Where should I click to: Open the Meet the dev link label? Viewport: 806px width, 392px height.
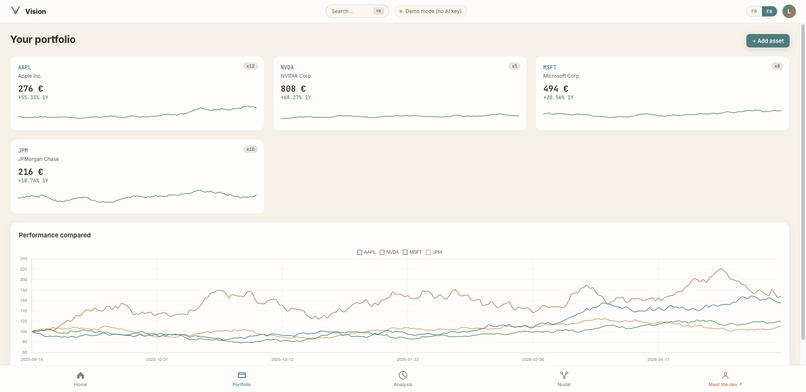725,384
